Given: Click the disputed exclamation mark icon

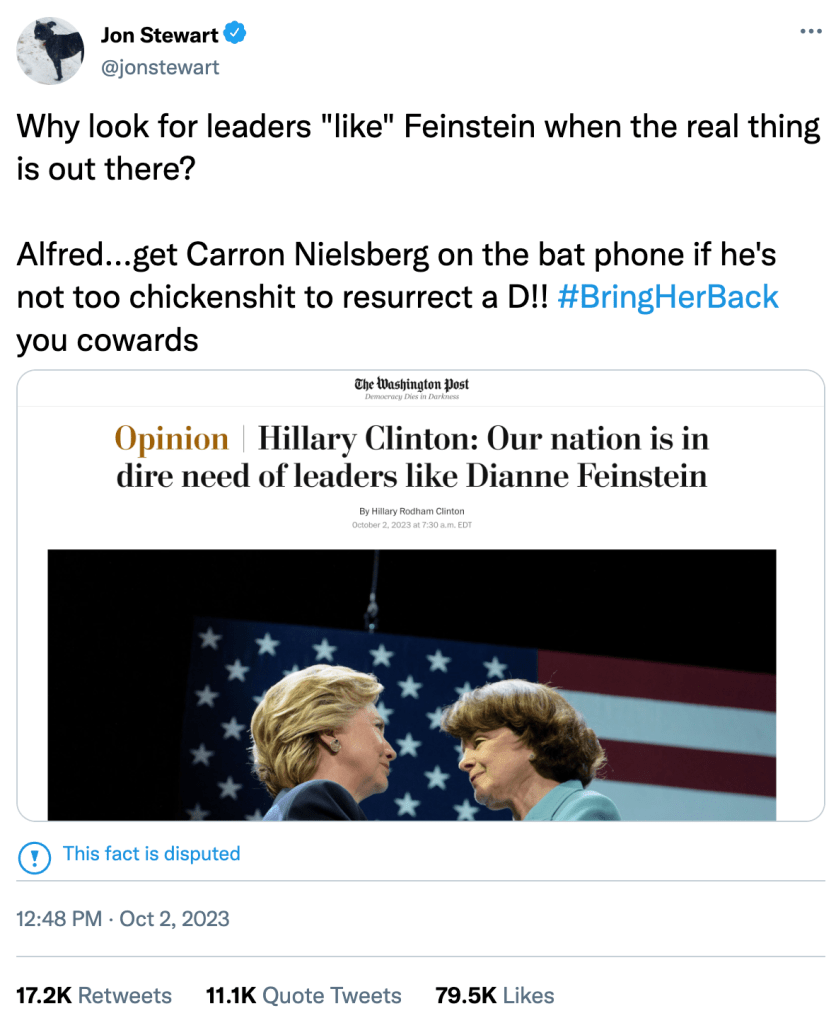Looking at the screenshot, I should [x=37, y=856].
